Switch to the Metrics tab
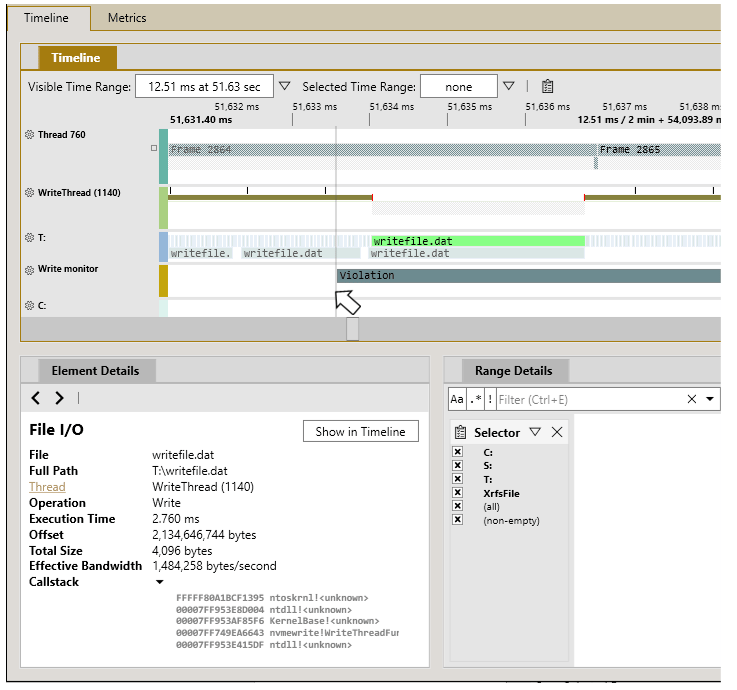Screen dimensions: 737x690 click(x=127, y=18)
